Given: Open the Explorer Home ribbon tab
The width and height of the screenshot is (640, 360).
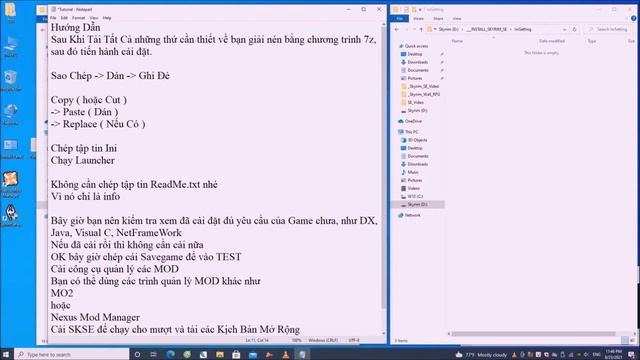Looking at the screenshot, I should tap(418, 18).
